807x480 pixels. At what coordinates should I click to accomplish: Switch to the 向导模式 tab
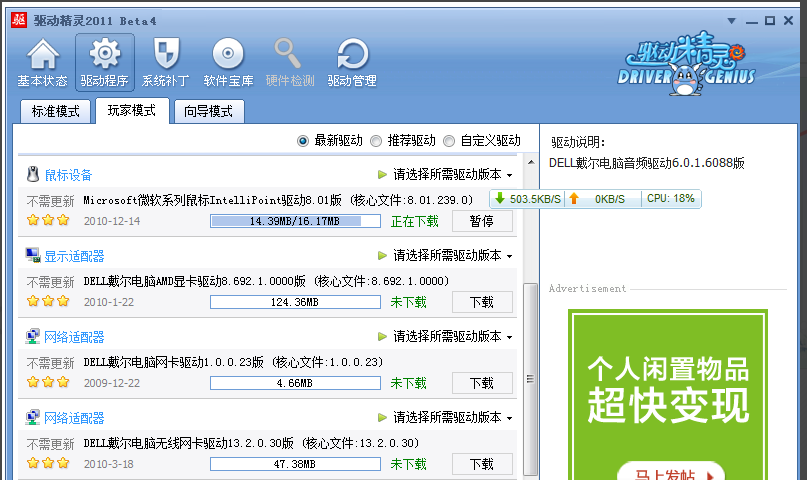point(208,111)
